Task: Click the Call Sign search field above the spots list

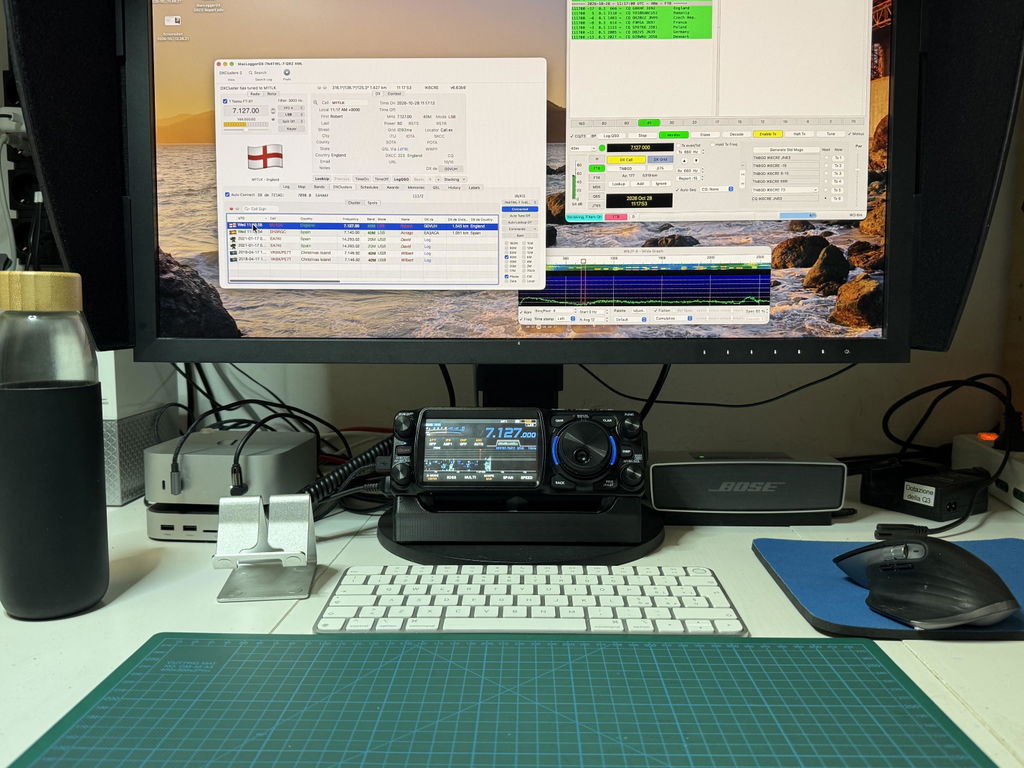Action: coord(260,209)
